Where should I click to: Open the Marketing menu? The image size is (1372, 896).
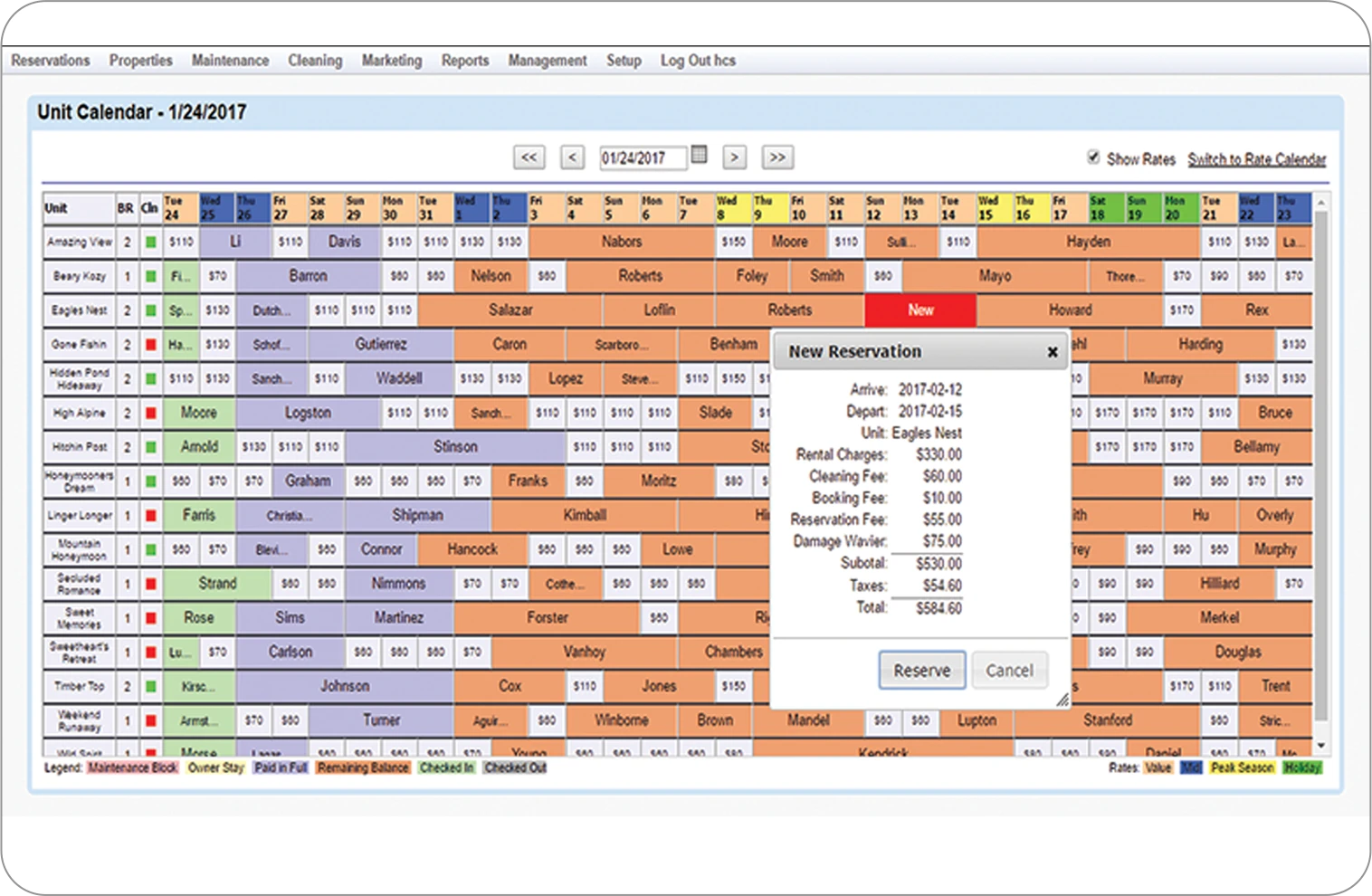coord(392,61)
